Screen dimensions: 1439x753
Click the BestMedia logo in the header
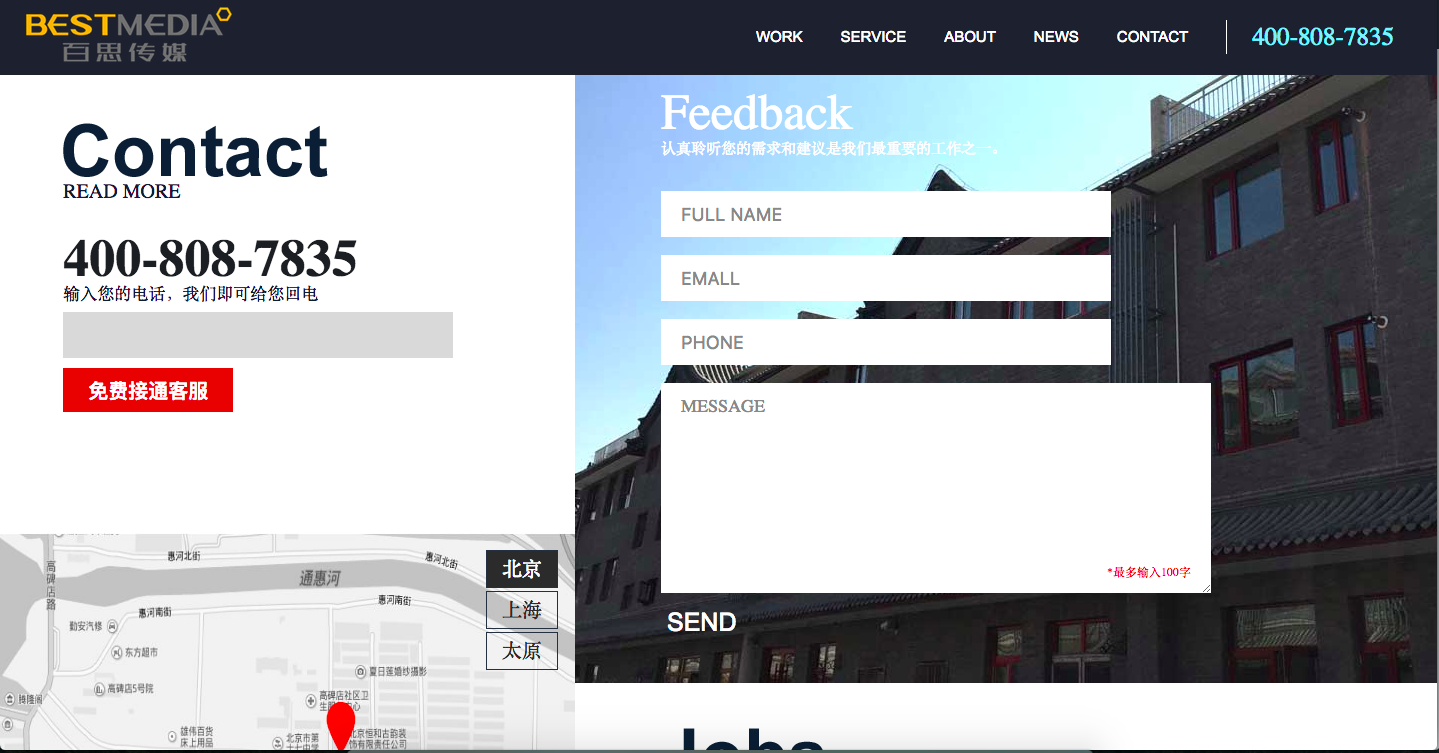[x=128, y=36]
